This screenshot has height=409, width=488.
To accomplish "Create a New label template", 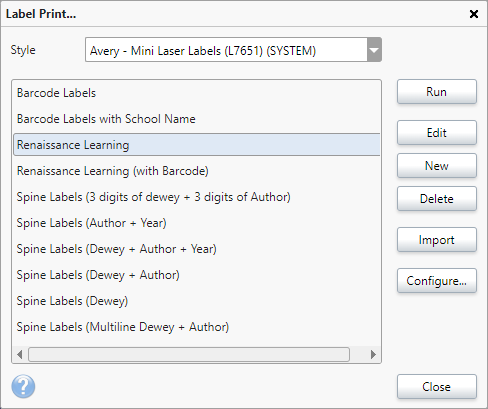I will (437, 166).
